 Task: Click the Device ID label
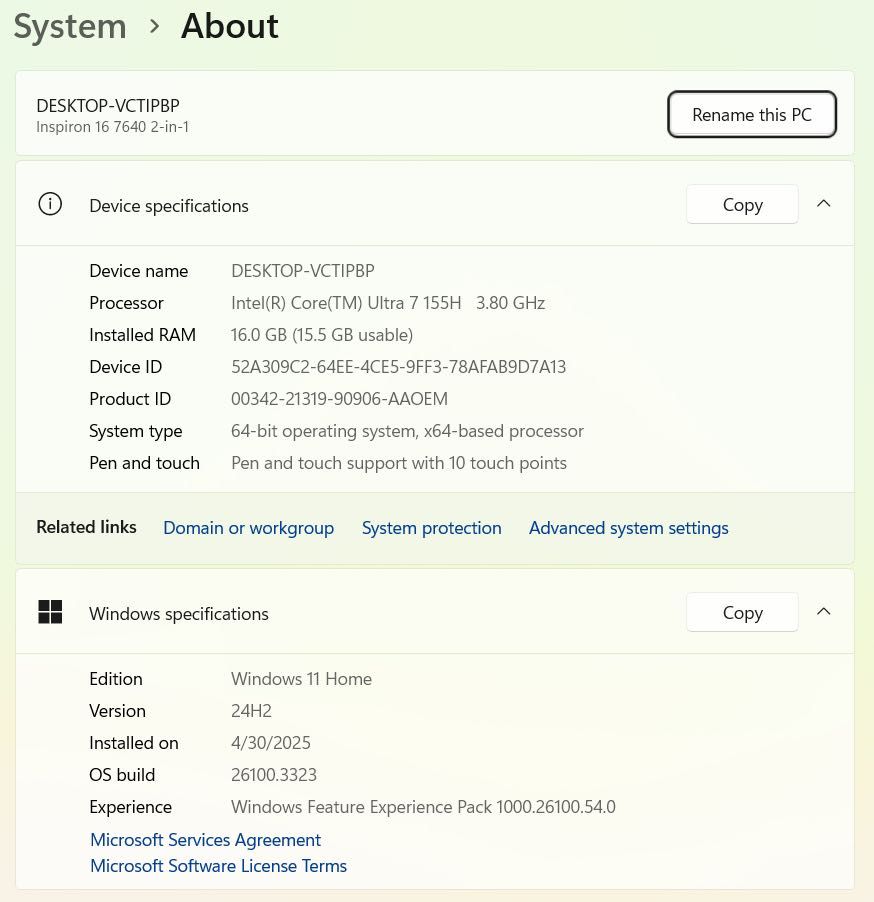125,366
